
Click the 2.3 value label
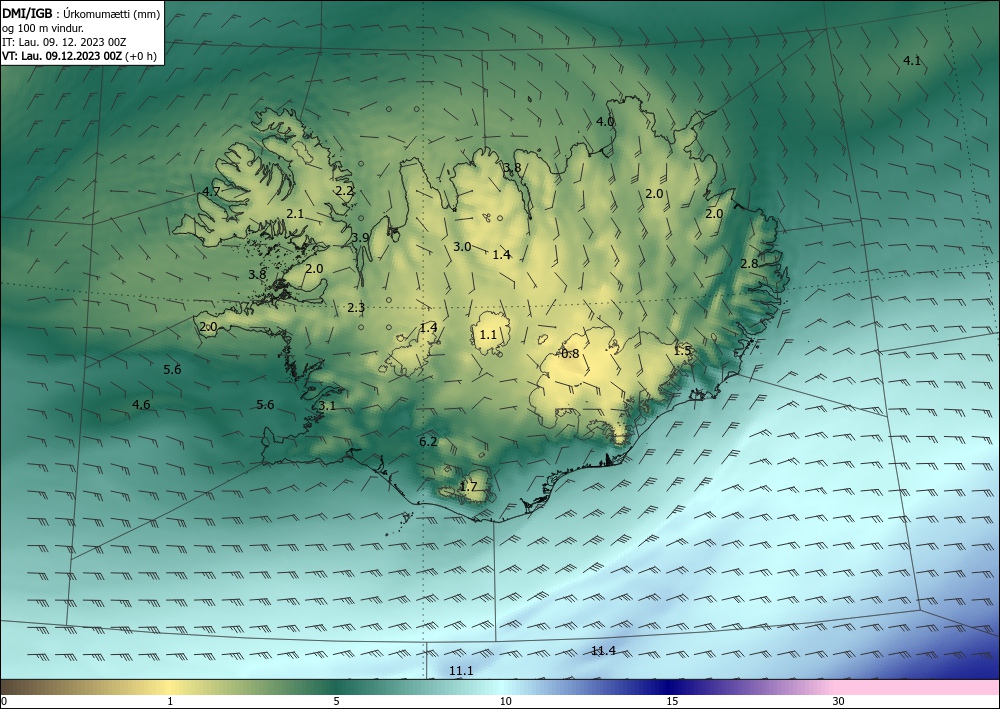point(356,308)
